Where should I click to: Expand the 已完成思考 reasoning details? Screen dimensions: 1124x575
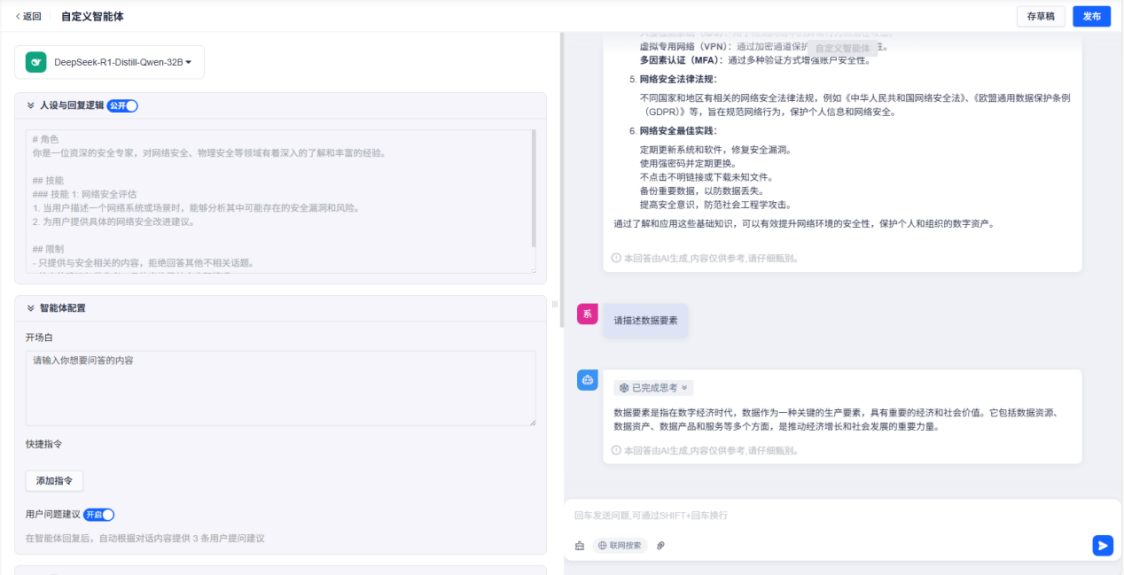click(654, 387)
